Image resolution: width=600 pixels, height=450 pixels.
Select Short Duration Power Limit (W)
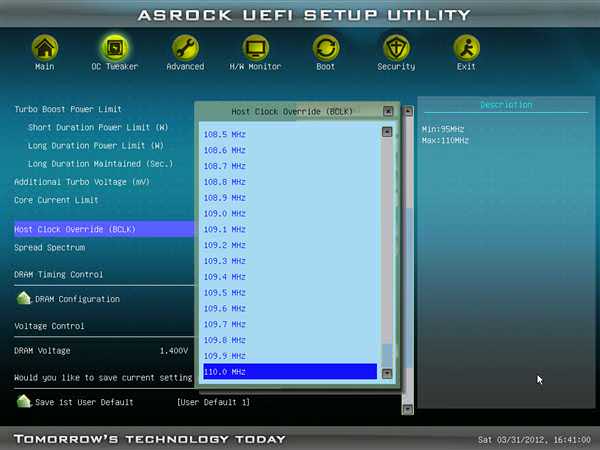pyautogui.click(x=98, y=127)
